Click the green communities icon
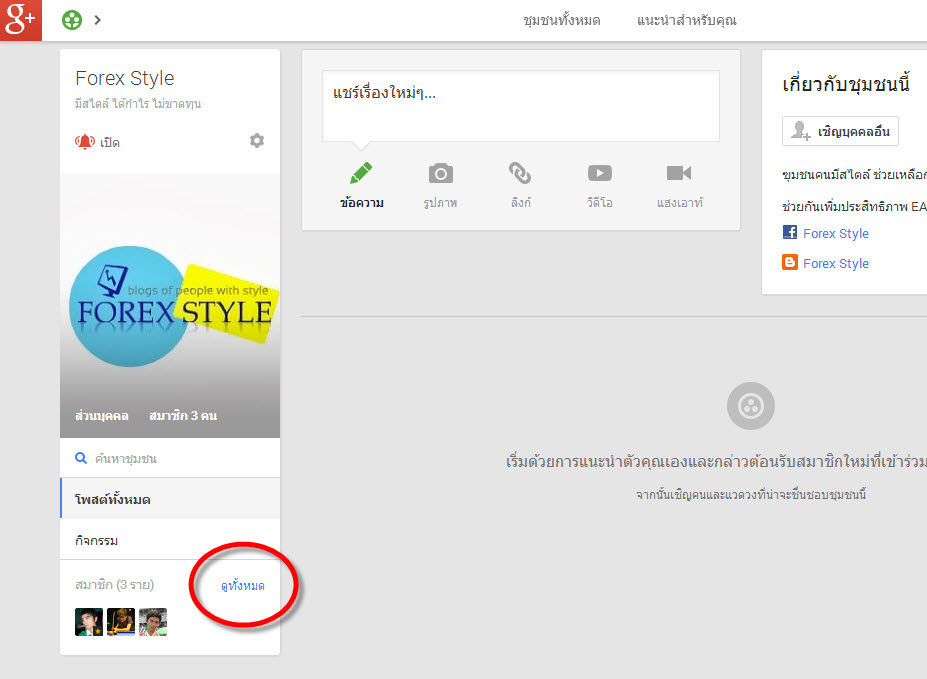Screen dimensions: 927x679 tap(72, 20)
